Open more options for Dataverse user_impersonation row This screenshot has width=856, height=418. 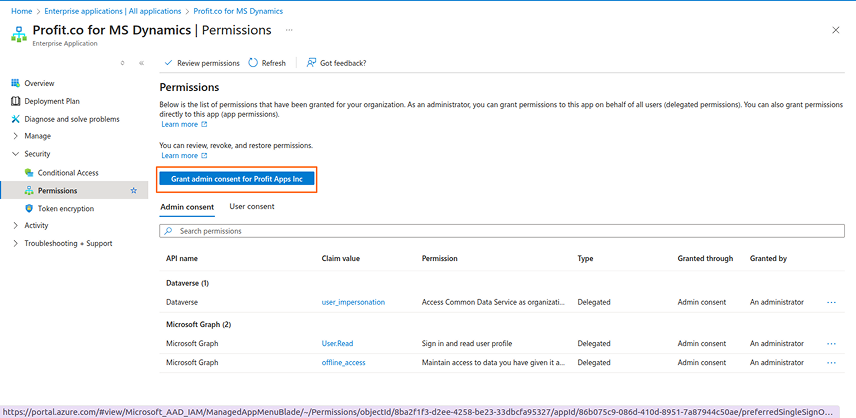point(831,302)
